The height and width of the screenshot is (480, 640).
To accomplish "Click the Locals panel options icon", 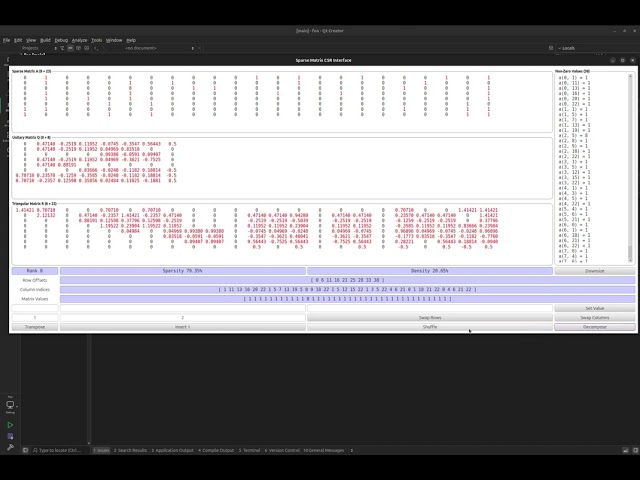I will coord(551,48).
